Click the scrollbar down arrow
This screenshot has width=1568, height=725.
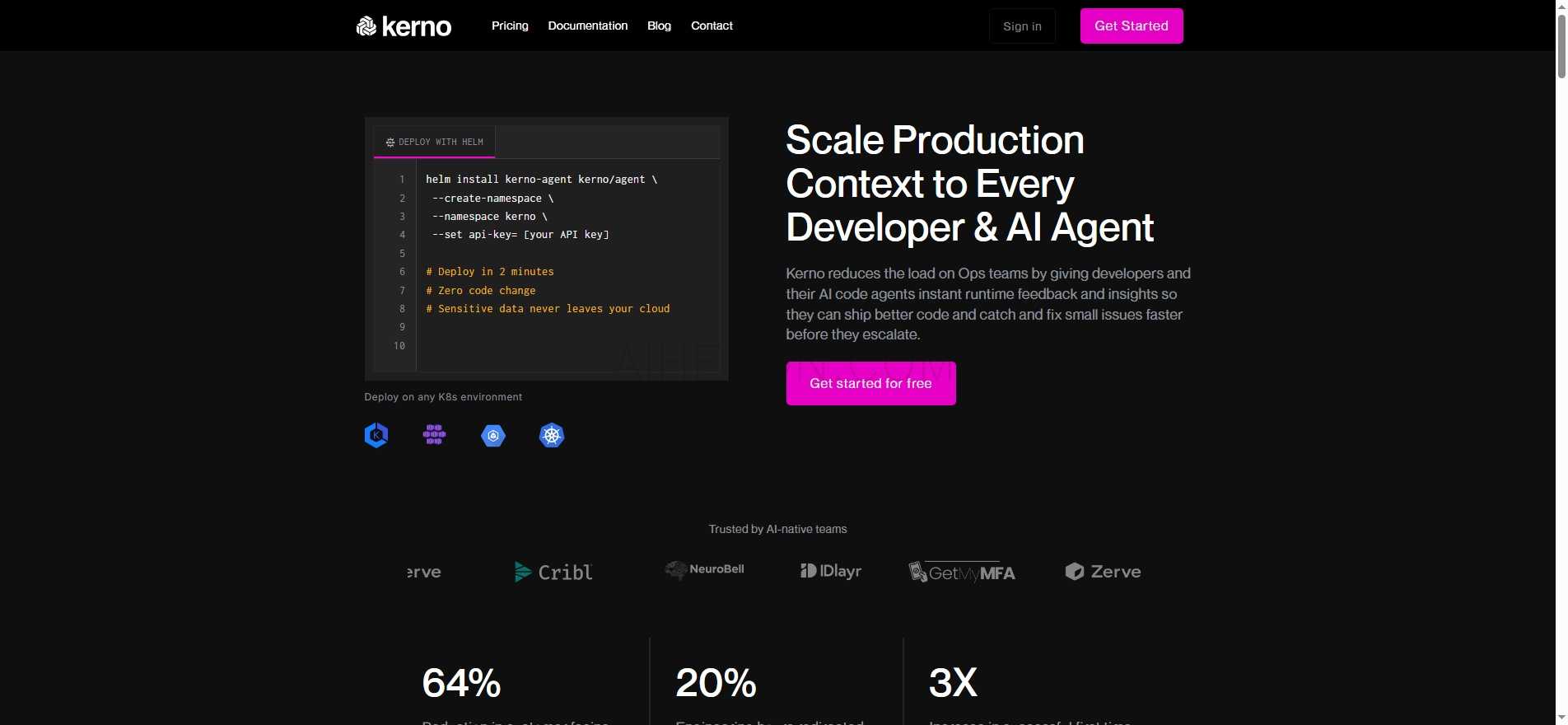(x=1561, y=718)
